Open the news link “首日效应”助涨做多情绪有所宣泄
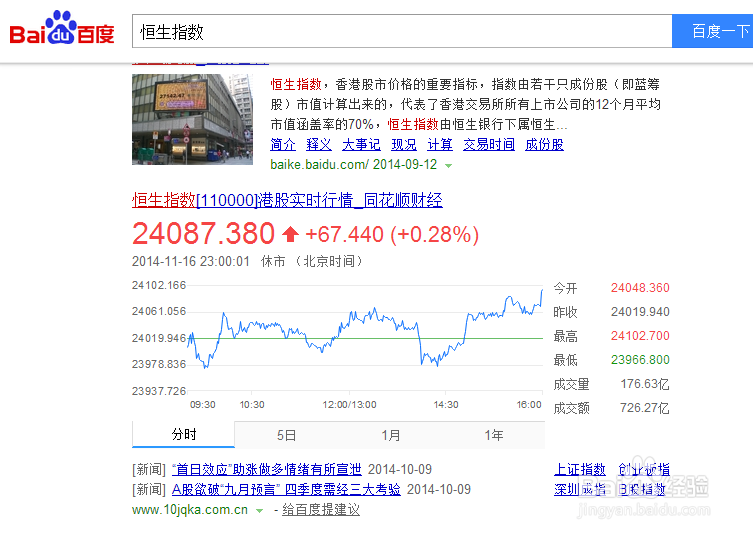Image resolution: width=753 pixels, height=536 pixels. coord(267,469)
